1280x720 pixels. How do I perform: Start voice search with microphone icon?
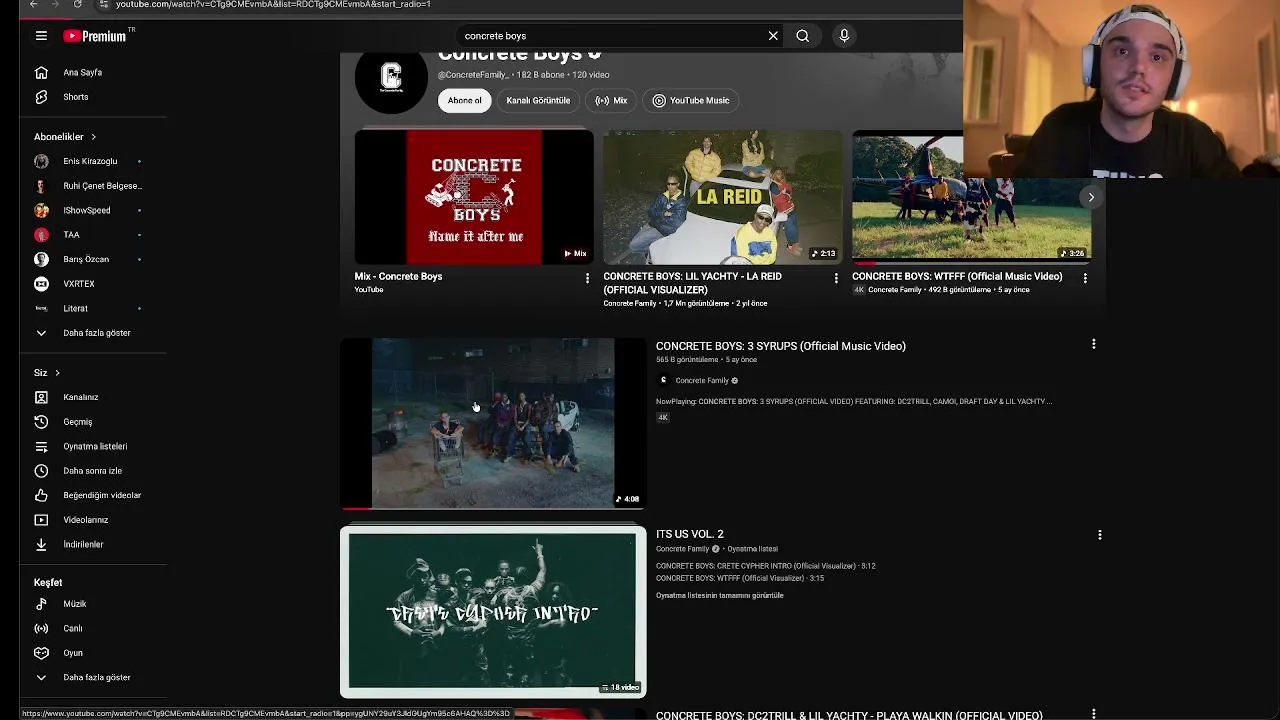coord(844,36)
